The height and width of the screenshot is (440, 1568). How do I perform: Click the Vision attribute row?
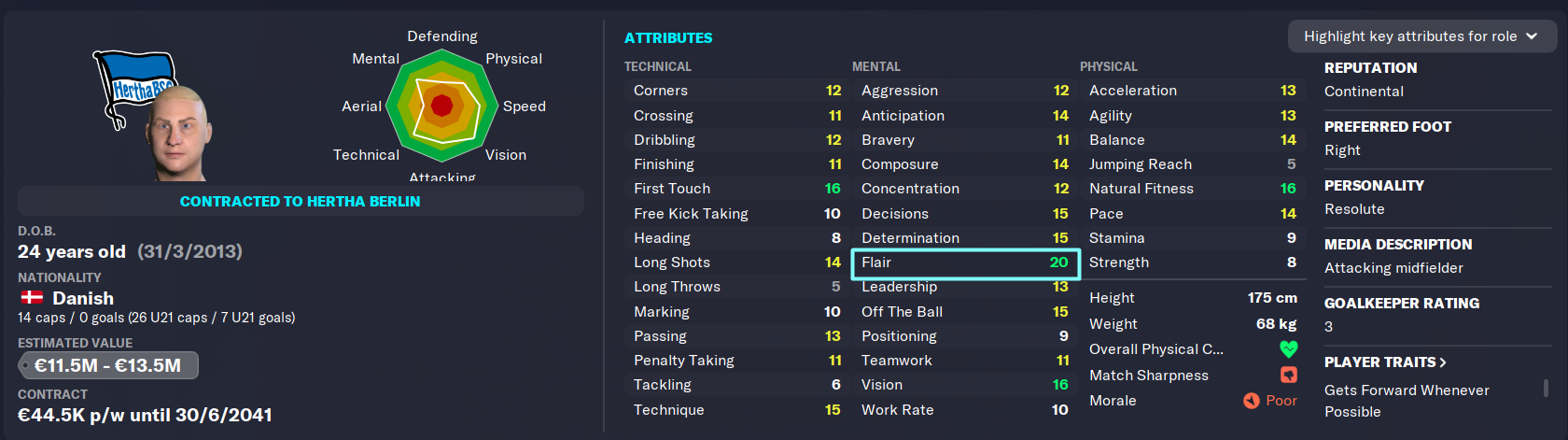(x=965, y=385)
